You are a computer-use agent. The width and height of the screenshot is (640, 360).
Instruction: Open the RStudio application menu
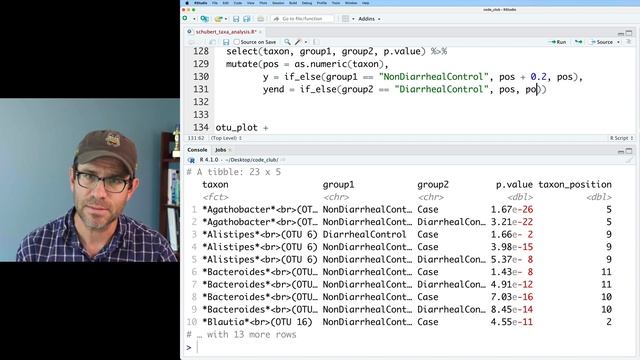pos(201,3)
